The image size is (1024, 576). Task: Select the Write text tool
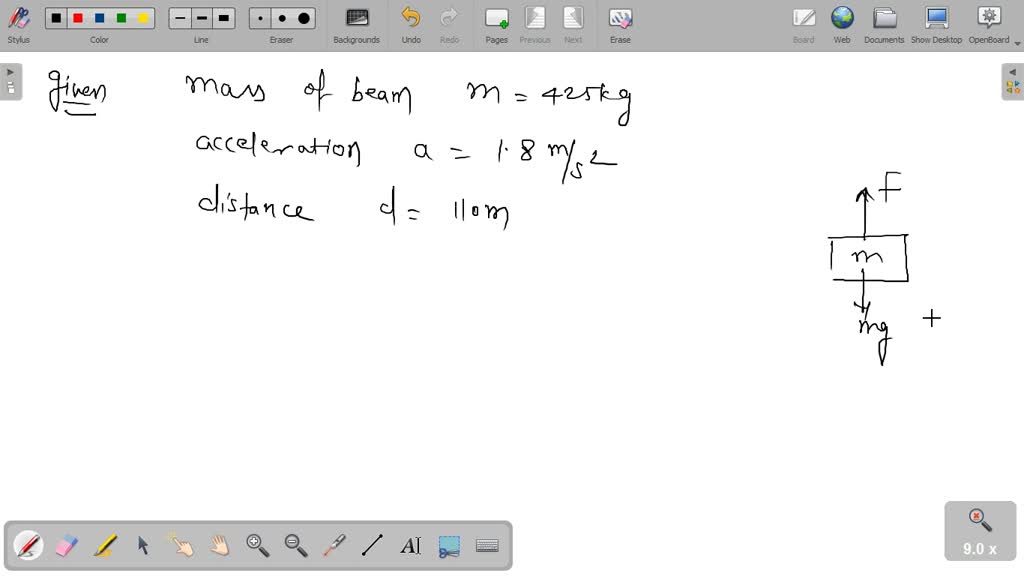410,545
